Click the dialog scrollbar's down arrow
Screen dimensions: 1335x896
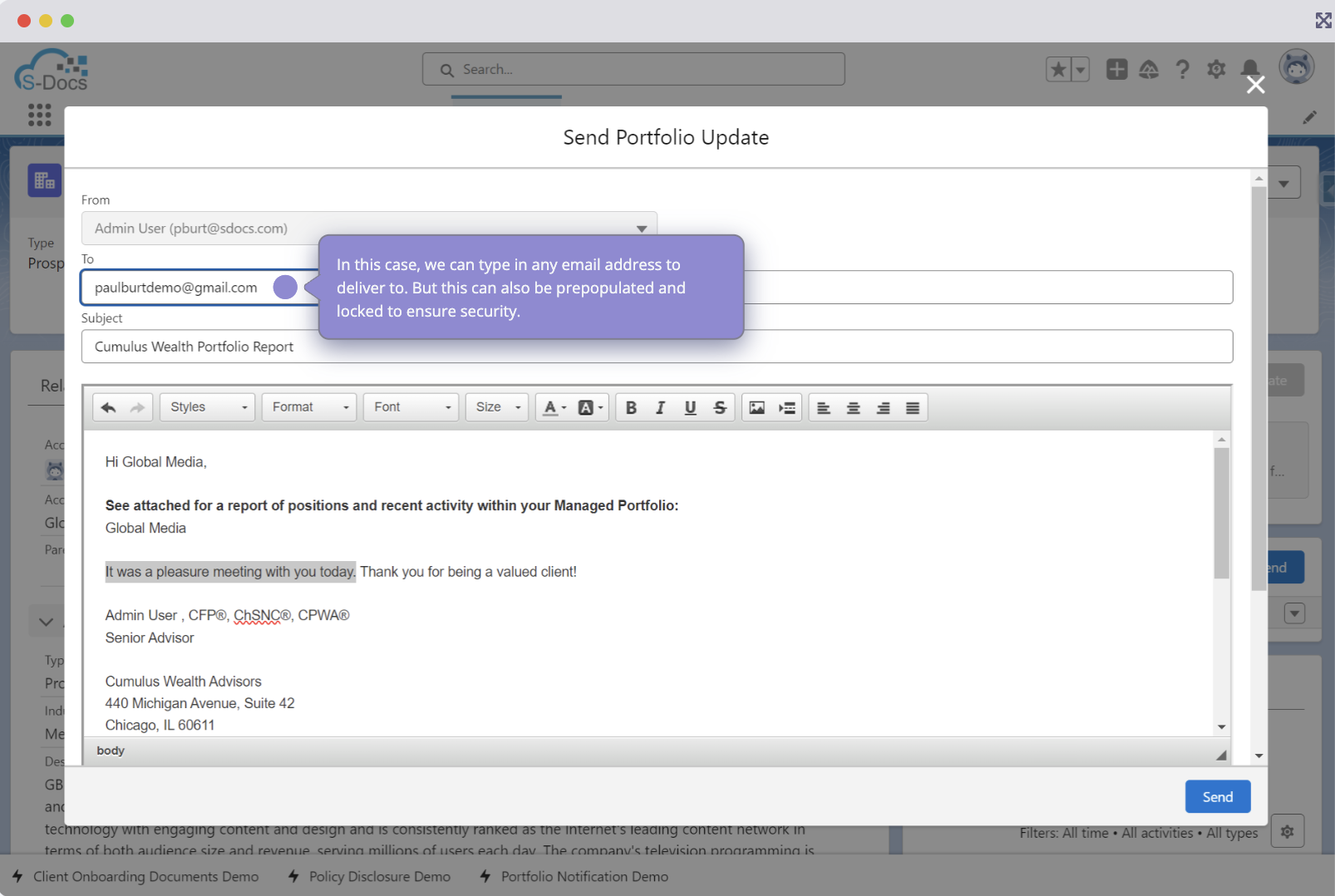[x=1259, y=756]
